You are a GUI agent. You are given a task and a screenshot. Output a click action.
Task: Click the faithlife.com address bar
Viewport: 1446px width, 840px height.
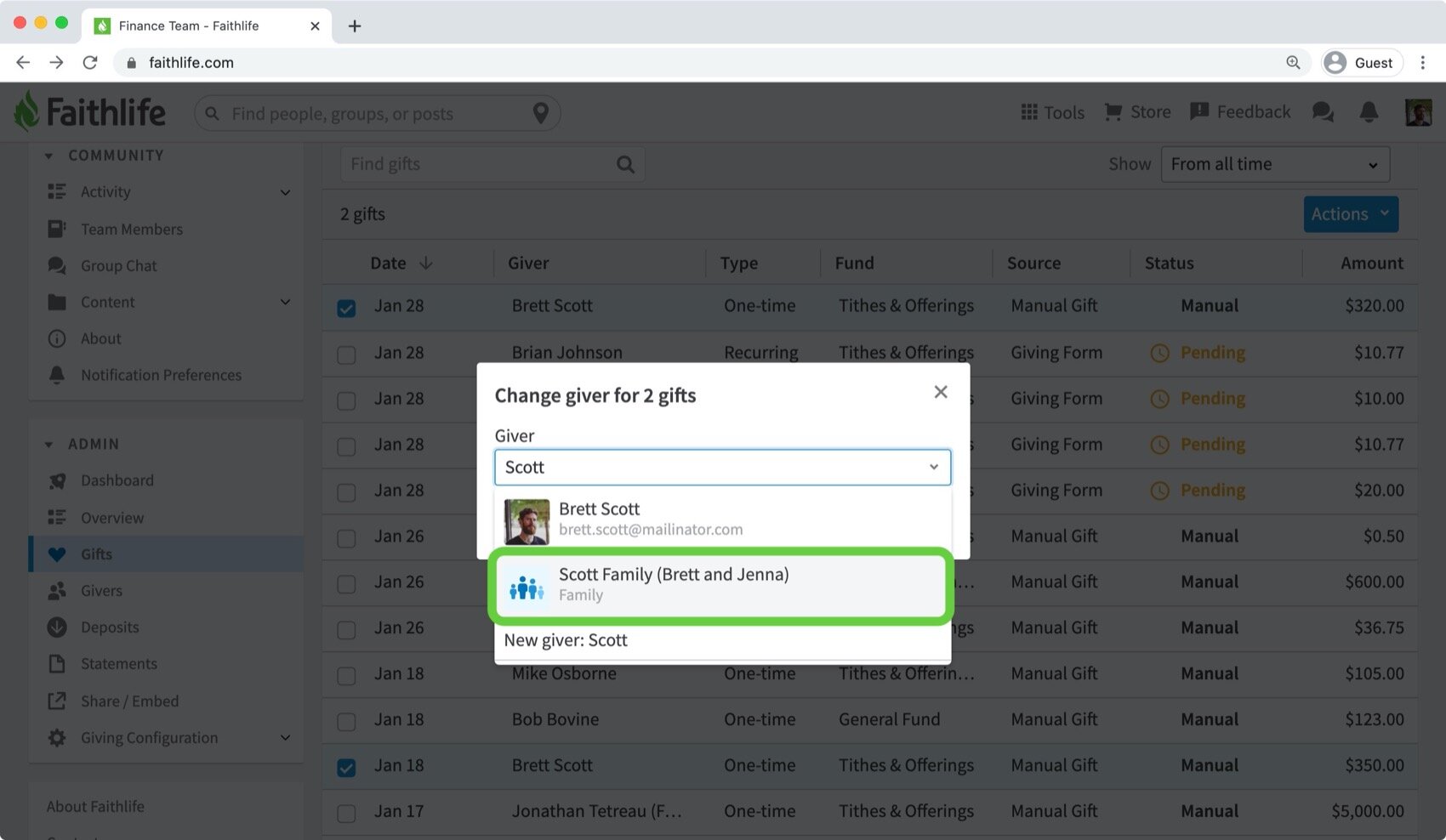tap(713, 62)
